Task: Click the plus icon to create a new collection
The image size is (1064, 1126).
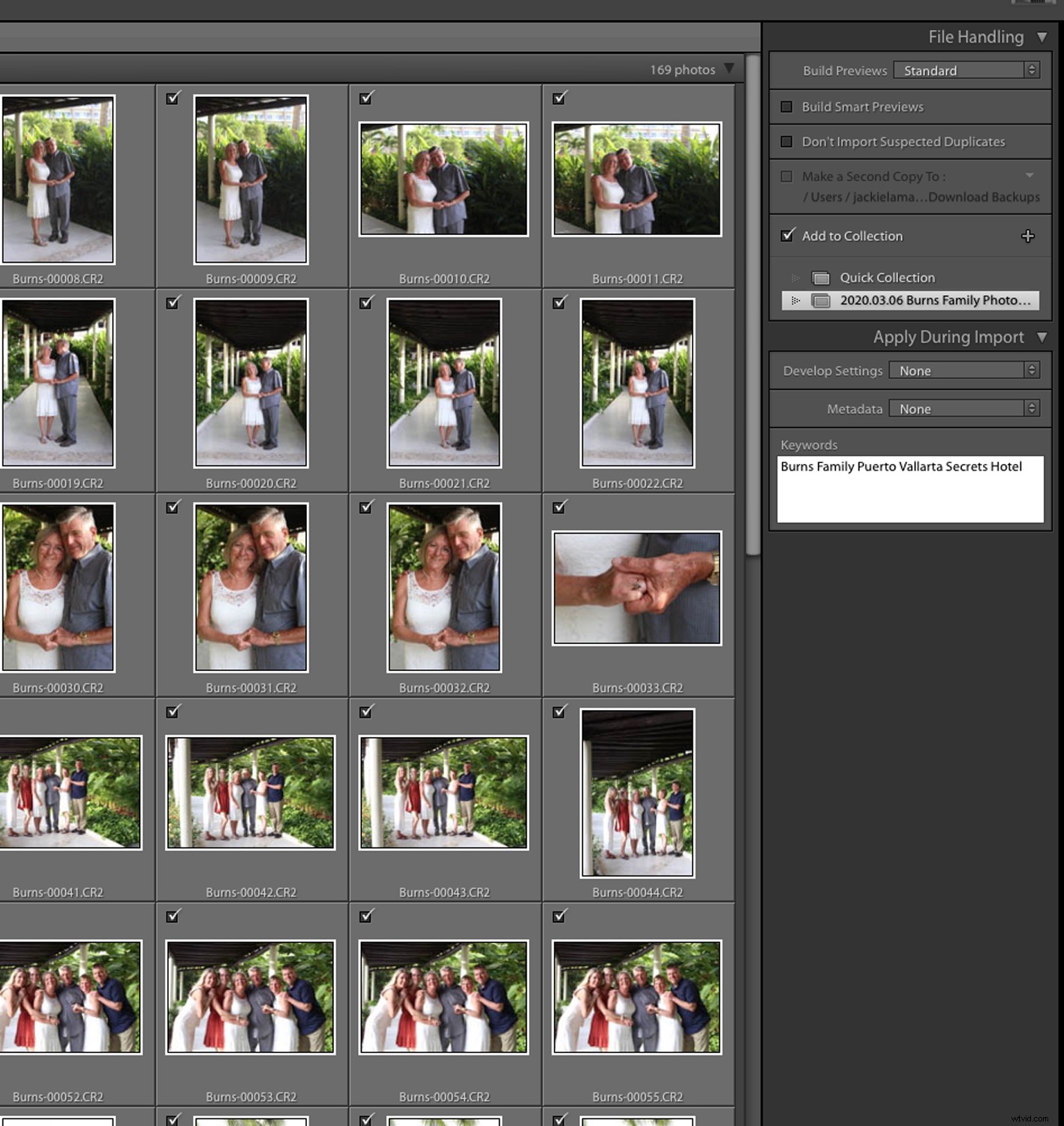Action: pos(1027,236)
